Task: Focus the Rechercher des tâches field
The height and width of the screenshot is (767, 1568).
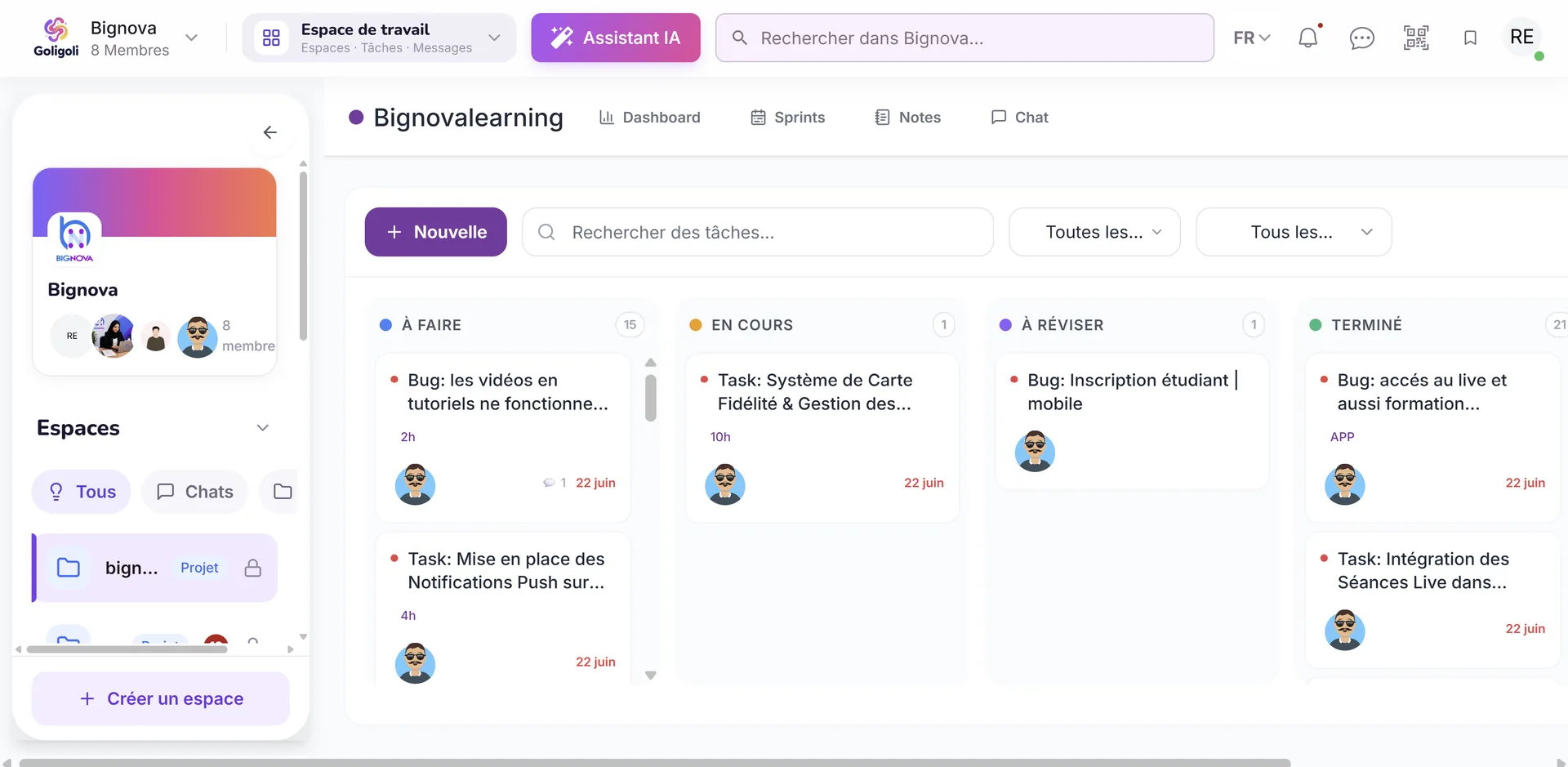Action: point(758,232)
